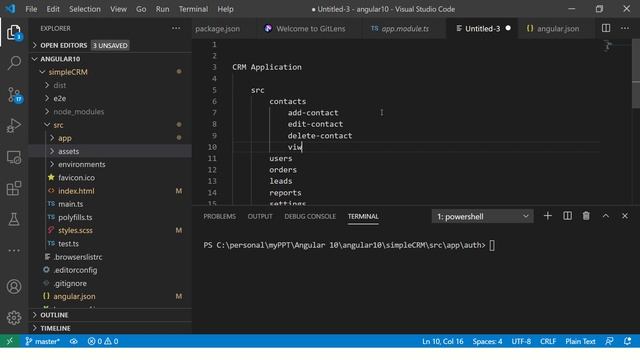Open the powershell terminal selector dropdown

click(482, 216)
